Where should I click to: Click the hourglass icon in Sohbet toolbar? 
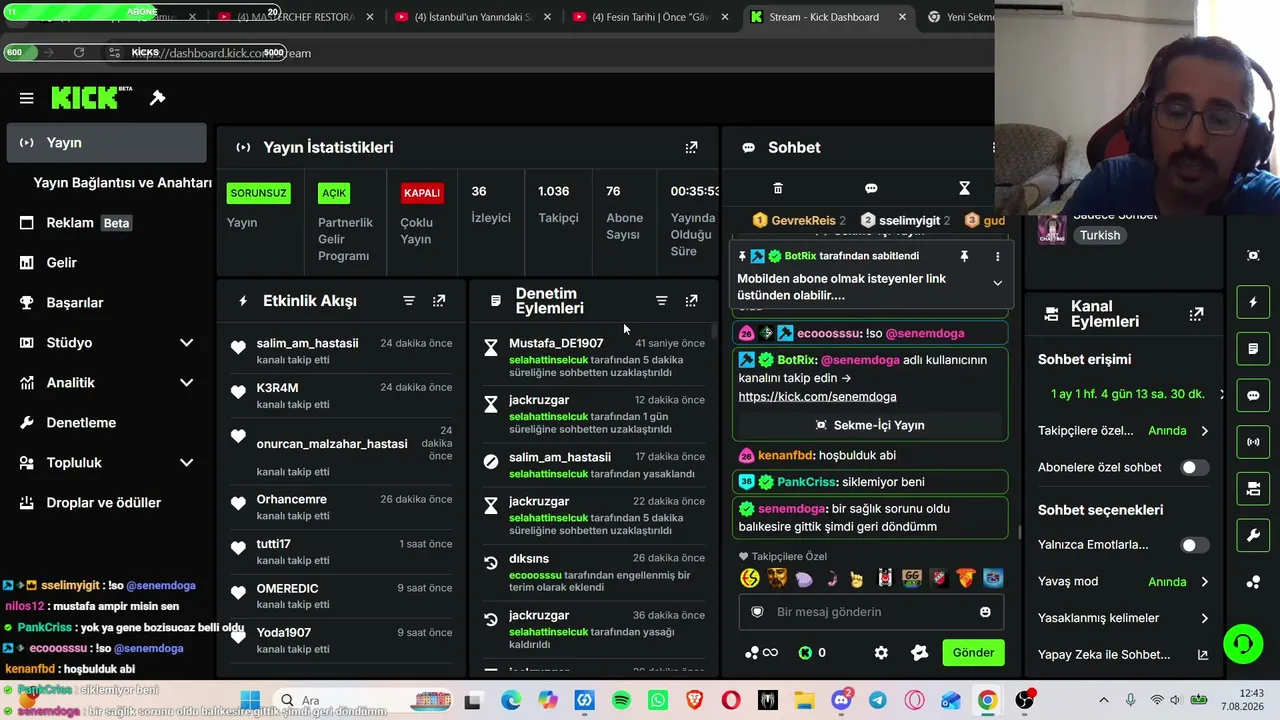964,188
